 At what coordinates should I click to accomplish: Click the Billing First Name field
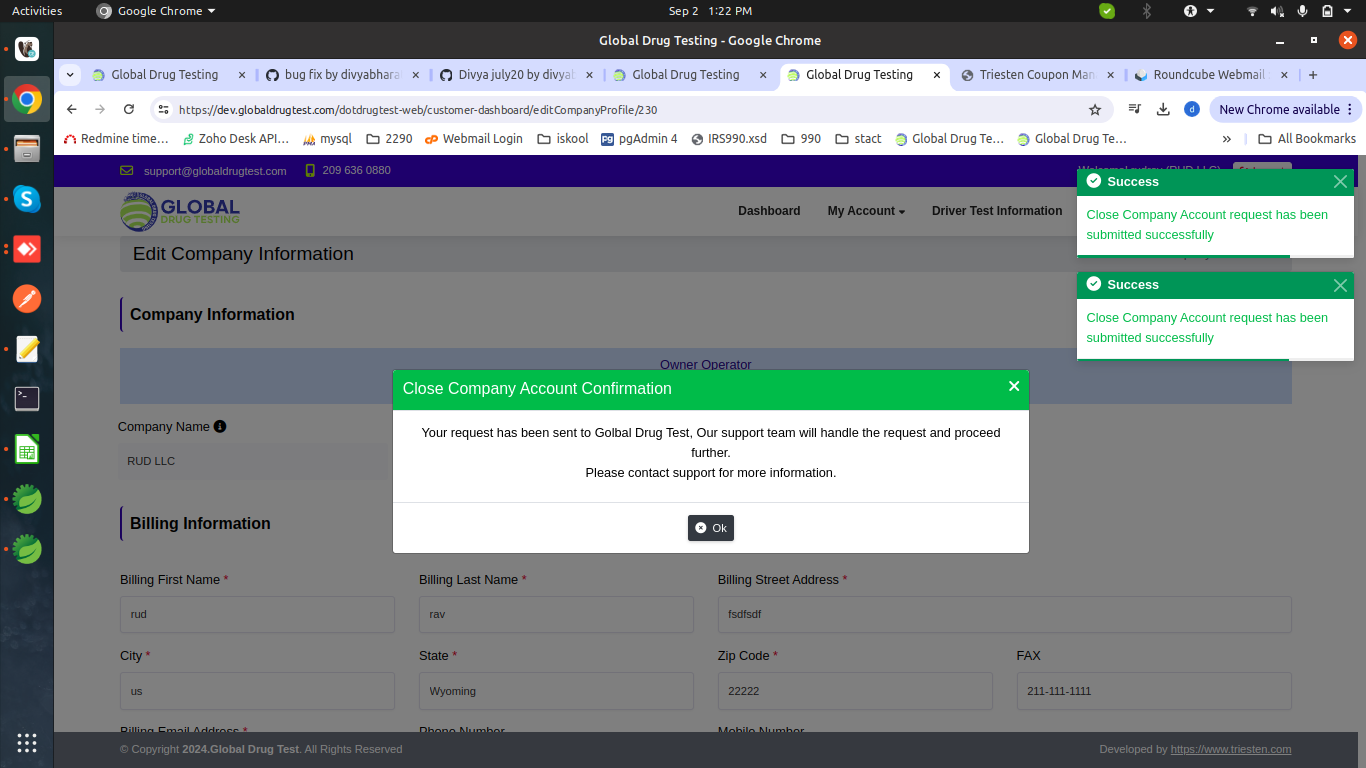pyautogui.click(x=257, y=614)
